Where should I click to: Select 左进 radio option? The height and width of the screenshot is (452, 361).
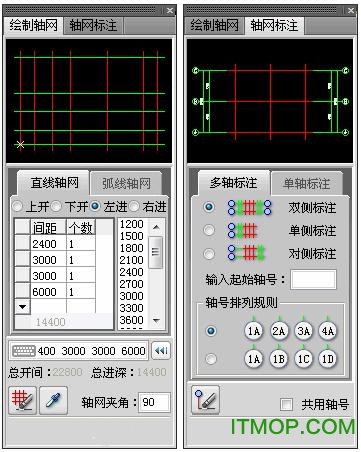pos(95,206)
